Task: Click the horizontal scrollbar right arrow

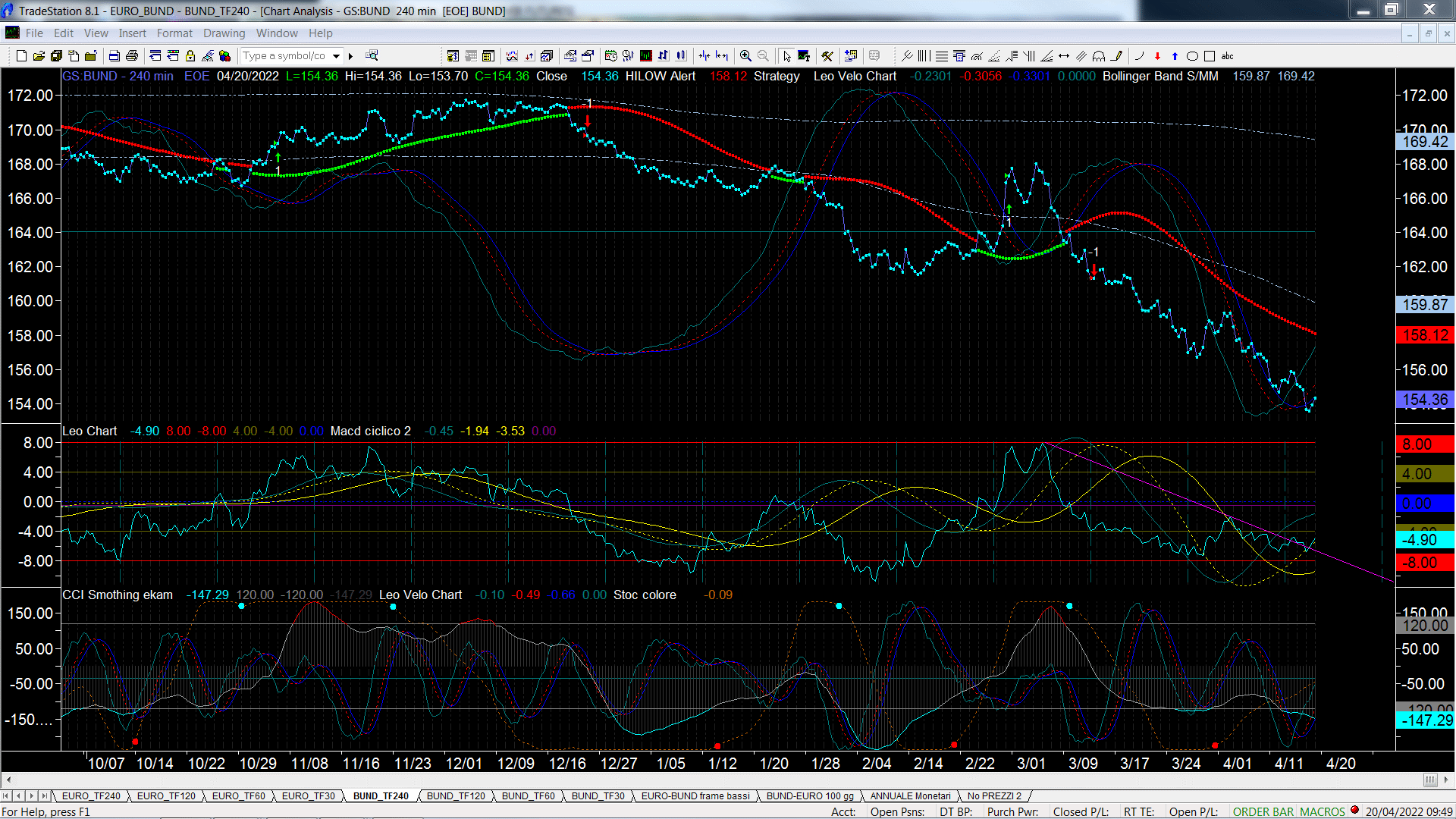Action: (x=1446, y=780)
